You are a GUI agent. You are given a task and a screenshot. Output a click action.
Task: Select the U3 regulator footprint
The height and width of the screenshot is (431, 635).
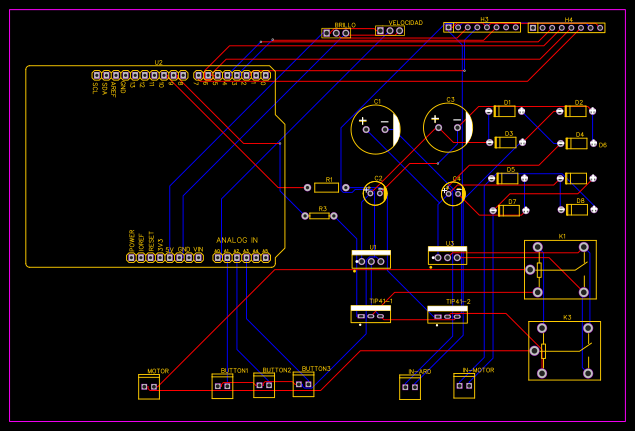pyautogui.click(x=447, y=255)
